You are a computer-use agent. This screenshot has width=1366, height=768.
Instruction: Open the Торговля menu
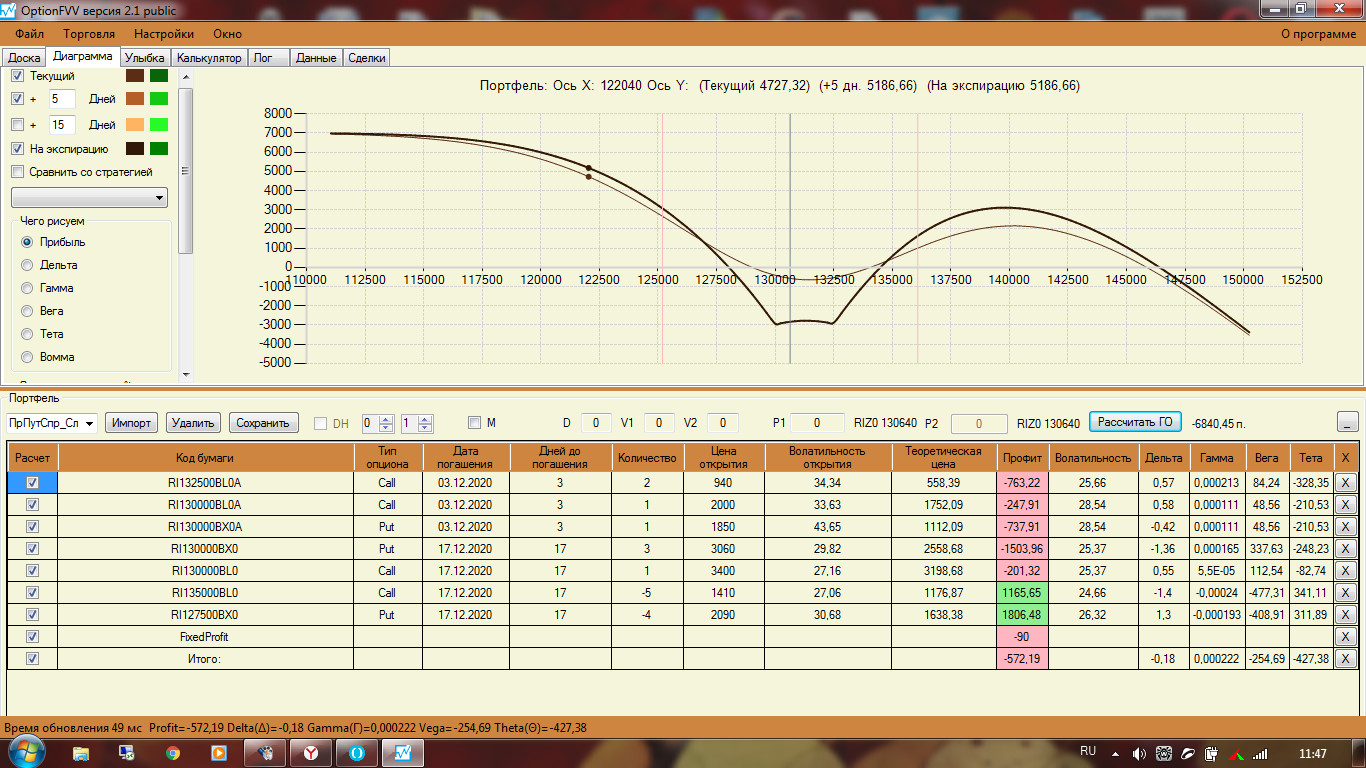click(89, 34)
